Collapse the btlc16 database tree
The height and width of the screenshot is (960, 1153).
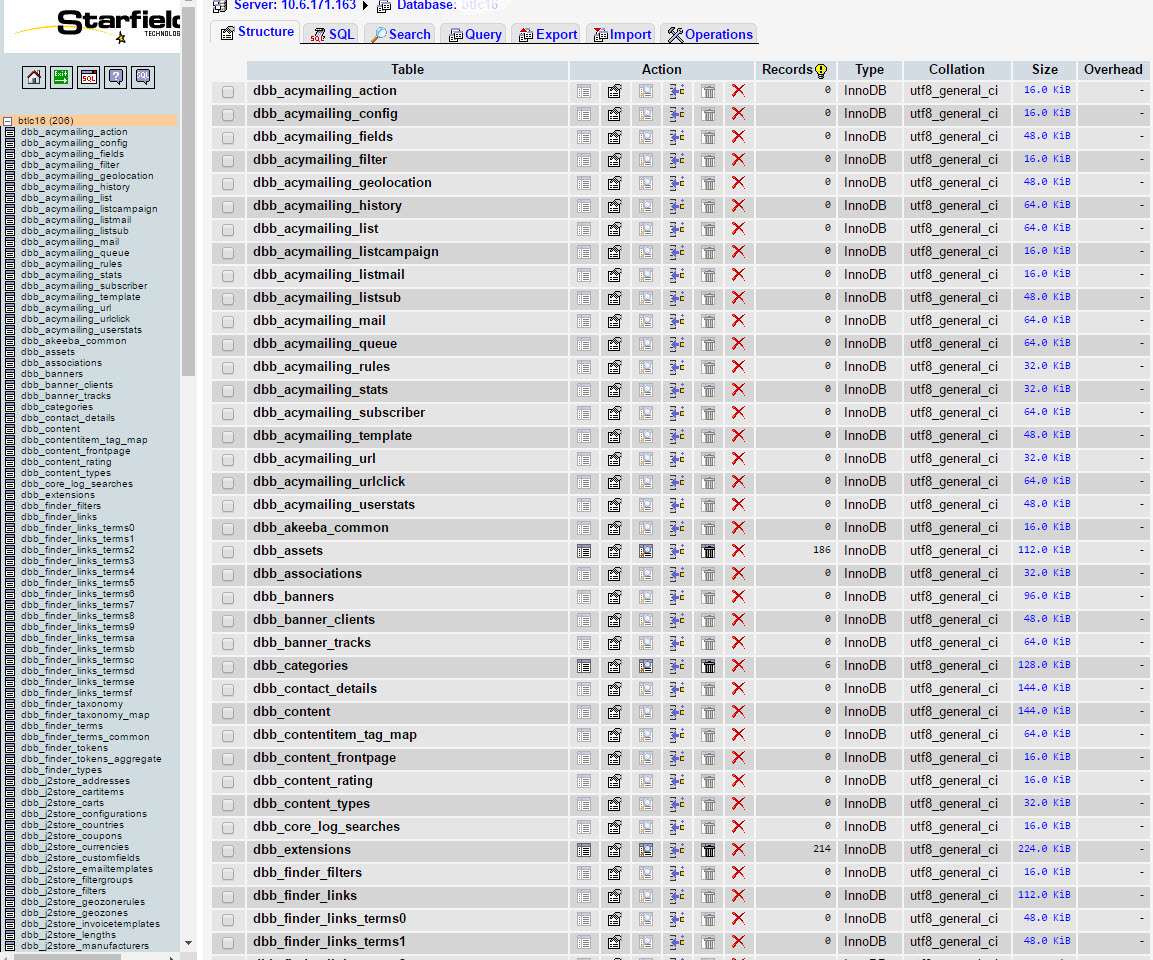(7, 121)
